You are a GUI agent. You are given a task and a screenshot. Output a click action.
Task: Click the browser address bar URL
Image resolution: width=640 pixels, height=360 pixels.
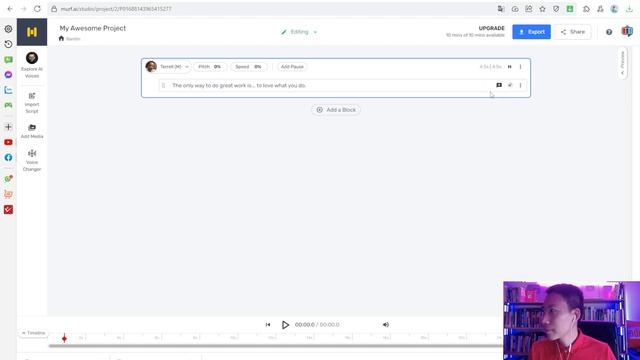point(116,9)
